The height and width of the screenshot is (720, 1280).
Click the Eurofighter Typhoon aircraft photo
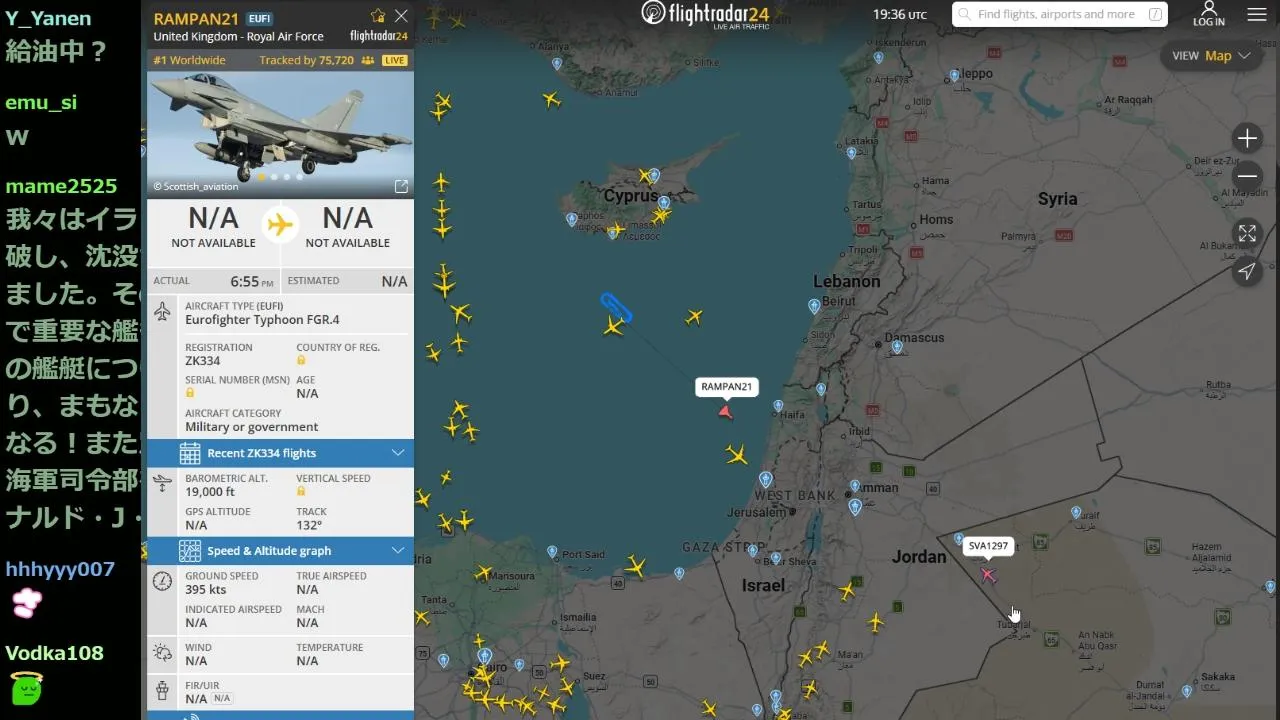[x=280, y=134]
